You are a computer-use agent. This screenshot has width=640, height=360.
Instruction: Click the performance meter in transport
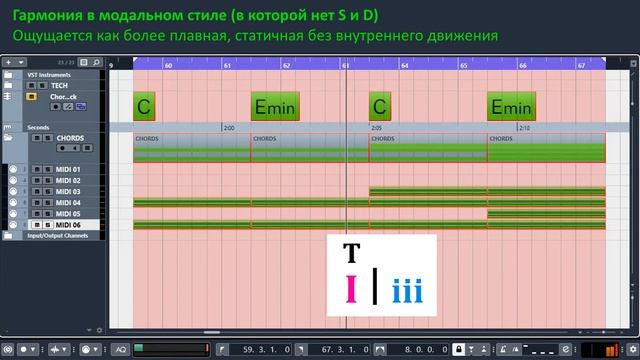(x=171, y=349)
